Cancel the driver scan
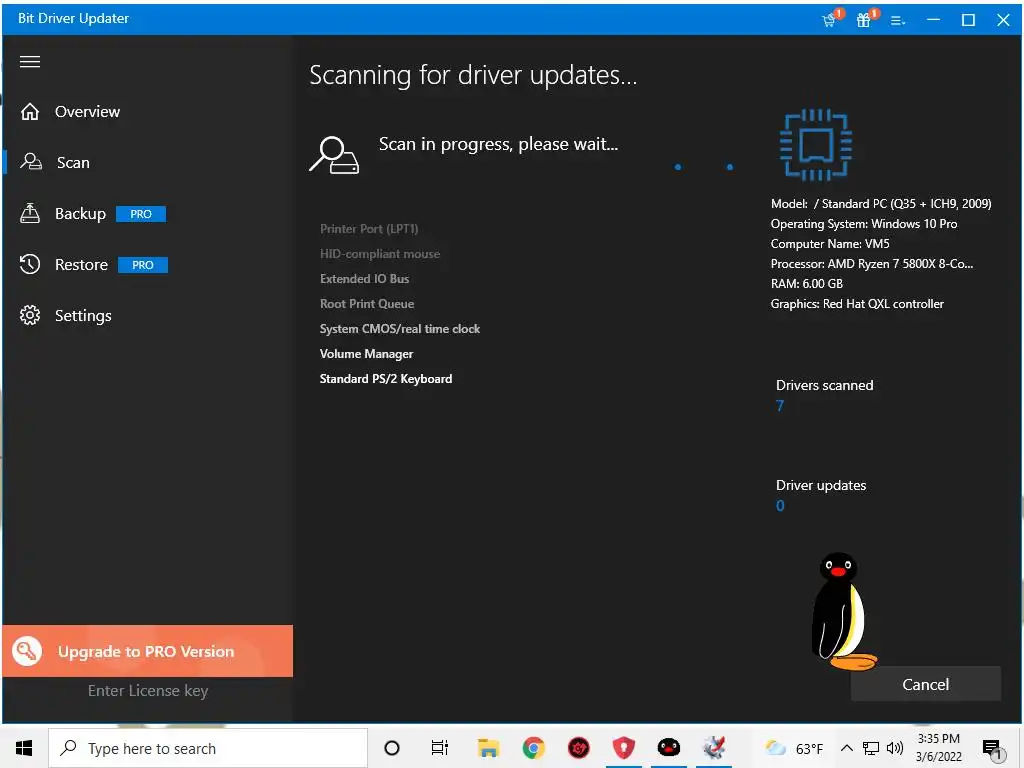The height and width of the screenshot is (768, 1024). (x=925, y=684)
